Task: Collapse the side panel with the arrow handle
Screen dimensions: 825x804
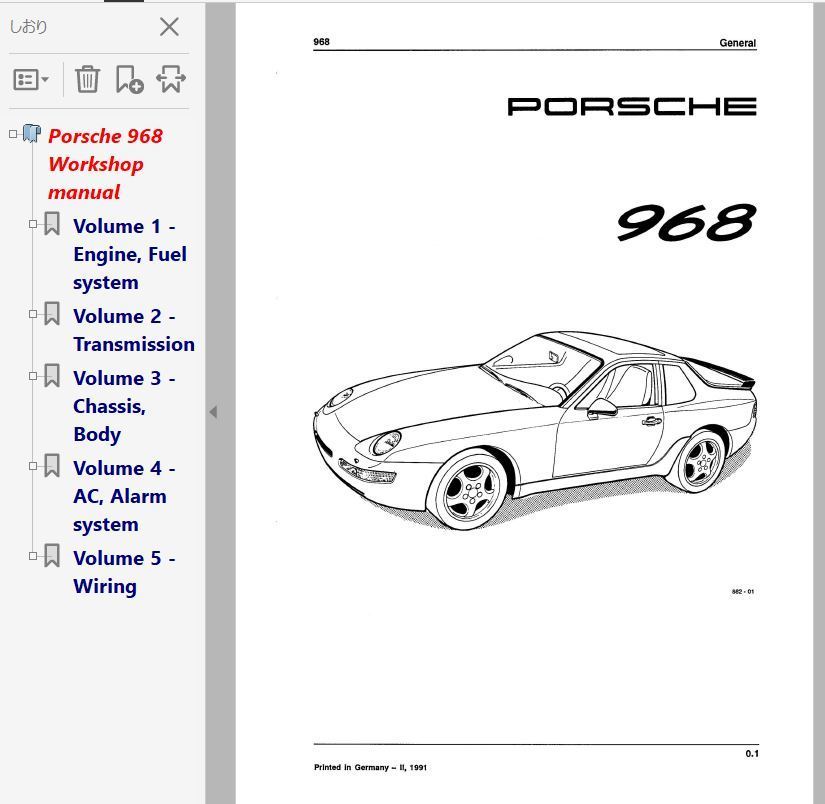Action: [213, 411]
